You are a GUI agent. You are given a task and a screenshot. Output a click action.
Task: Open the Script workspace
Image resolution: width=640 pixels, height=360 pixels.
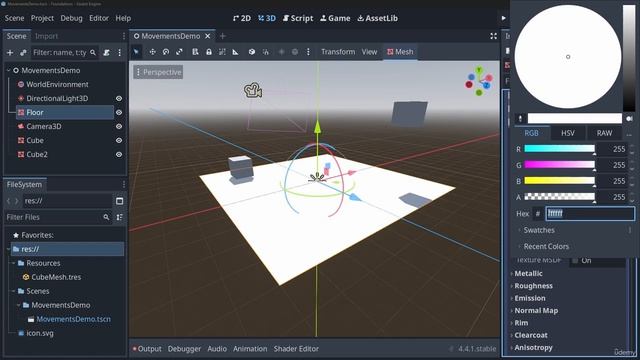pyautogui.click(x=298, y=18)
